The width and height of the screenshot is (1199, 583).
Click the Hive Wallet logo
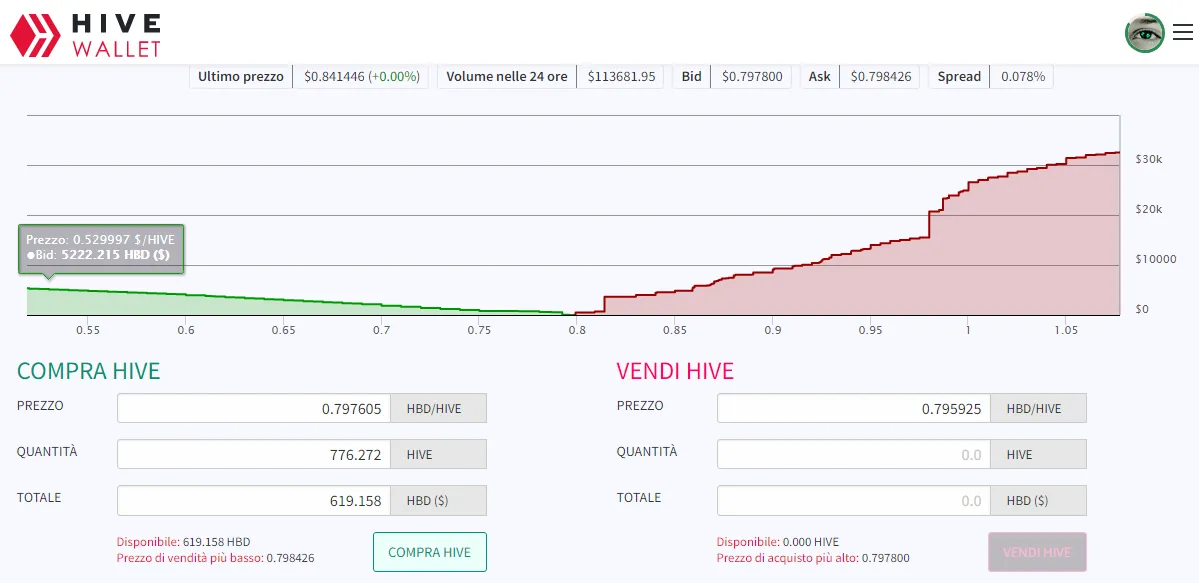click(85, 35)
